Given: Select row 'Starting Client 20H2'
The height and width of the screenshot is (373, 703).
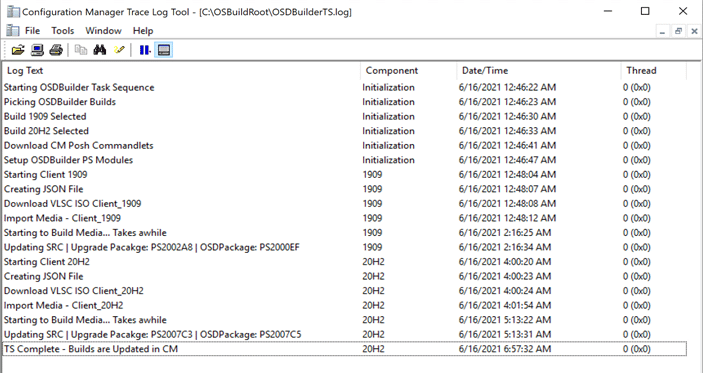Looking at the screenshot, I should pyautogui.click(x=344, y=262).
